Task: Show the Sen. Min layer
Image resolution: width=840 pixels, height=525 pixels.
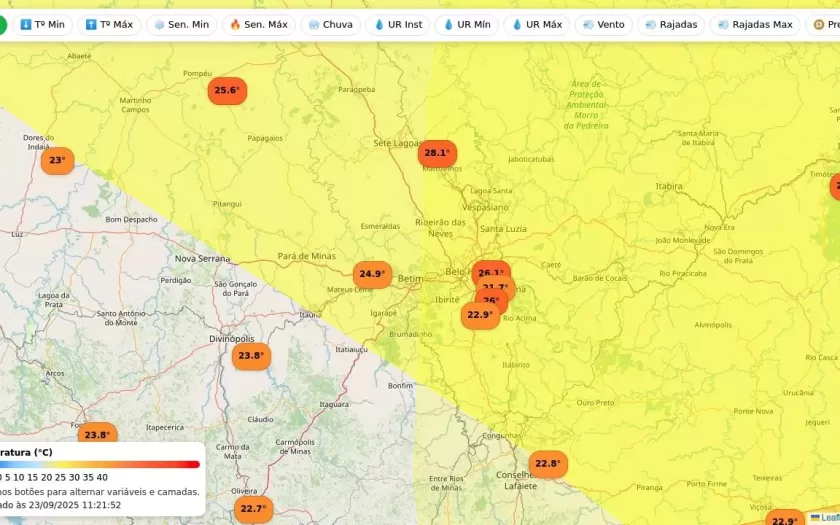Action: [x=181, y=24]
